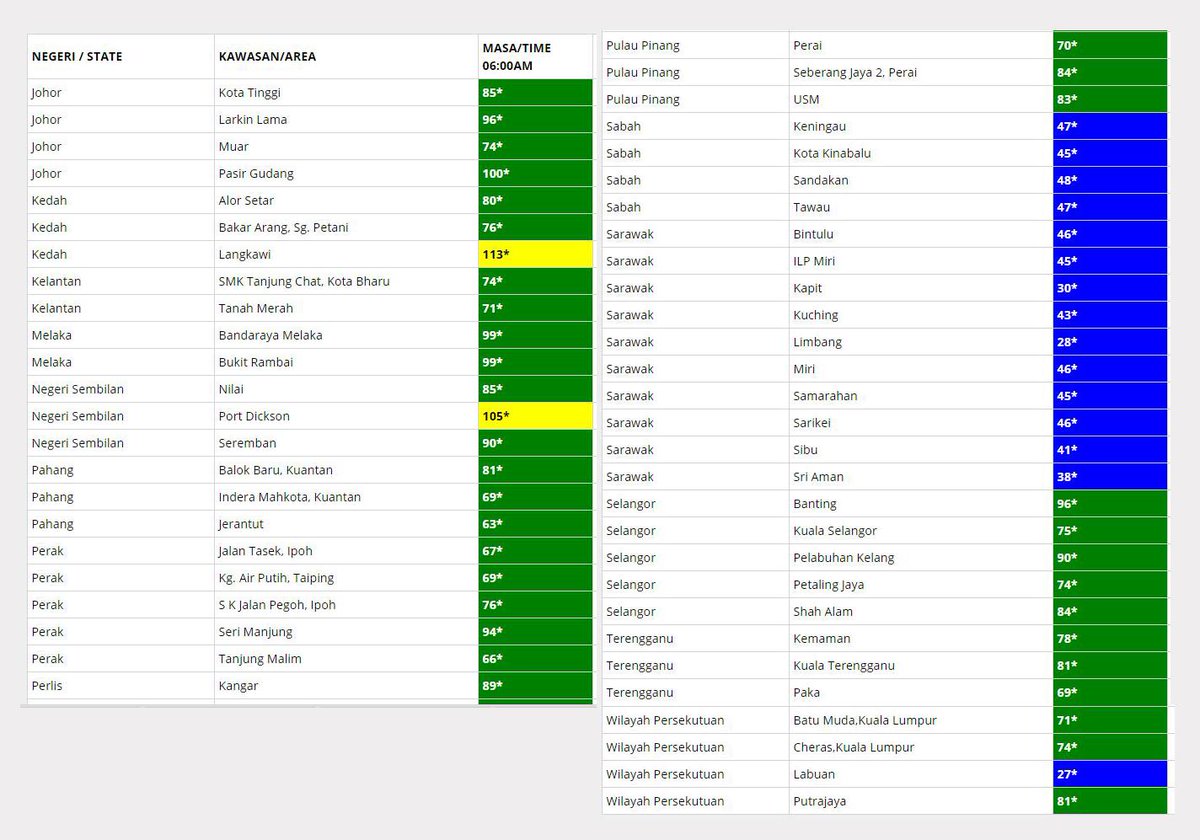Screen dimensions: 1200x840
Task: Select Jalan Tasek, Ipoh cell
Action: click(346, 552)
